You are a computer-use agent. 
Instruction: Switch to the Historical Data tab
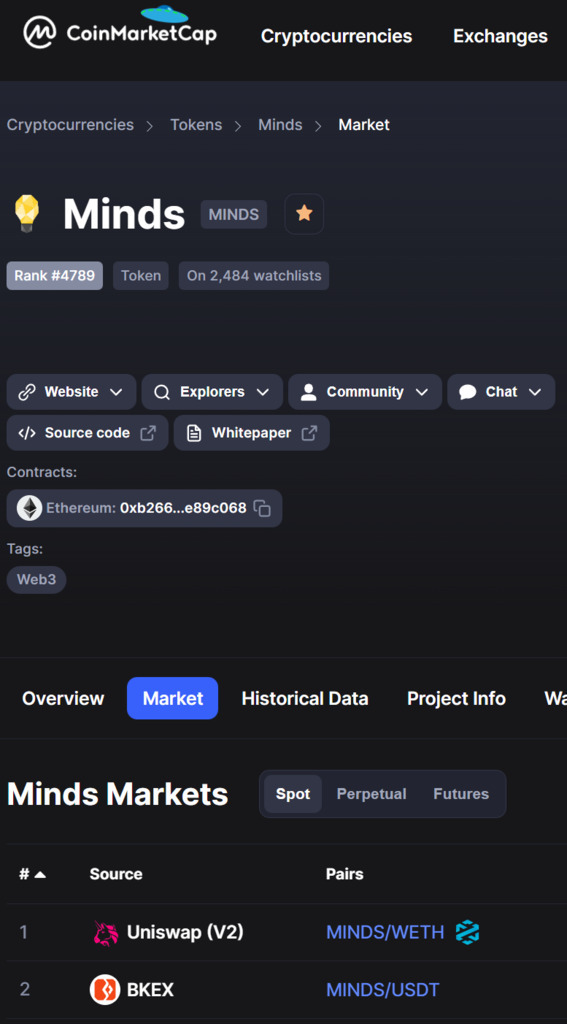[305, 699]
